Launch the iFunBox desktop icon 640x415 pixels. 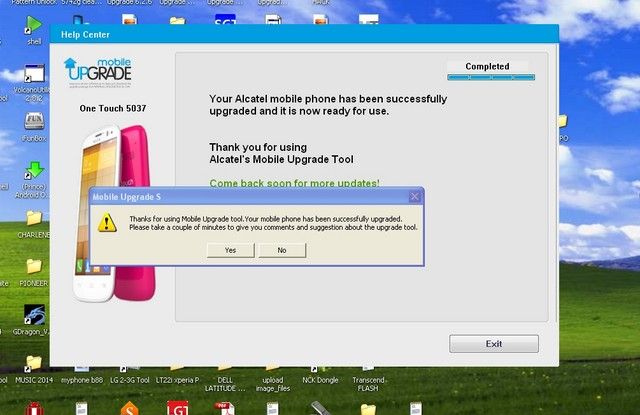(x=33, y=122)
